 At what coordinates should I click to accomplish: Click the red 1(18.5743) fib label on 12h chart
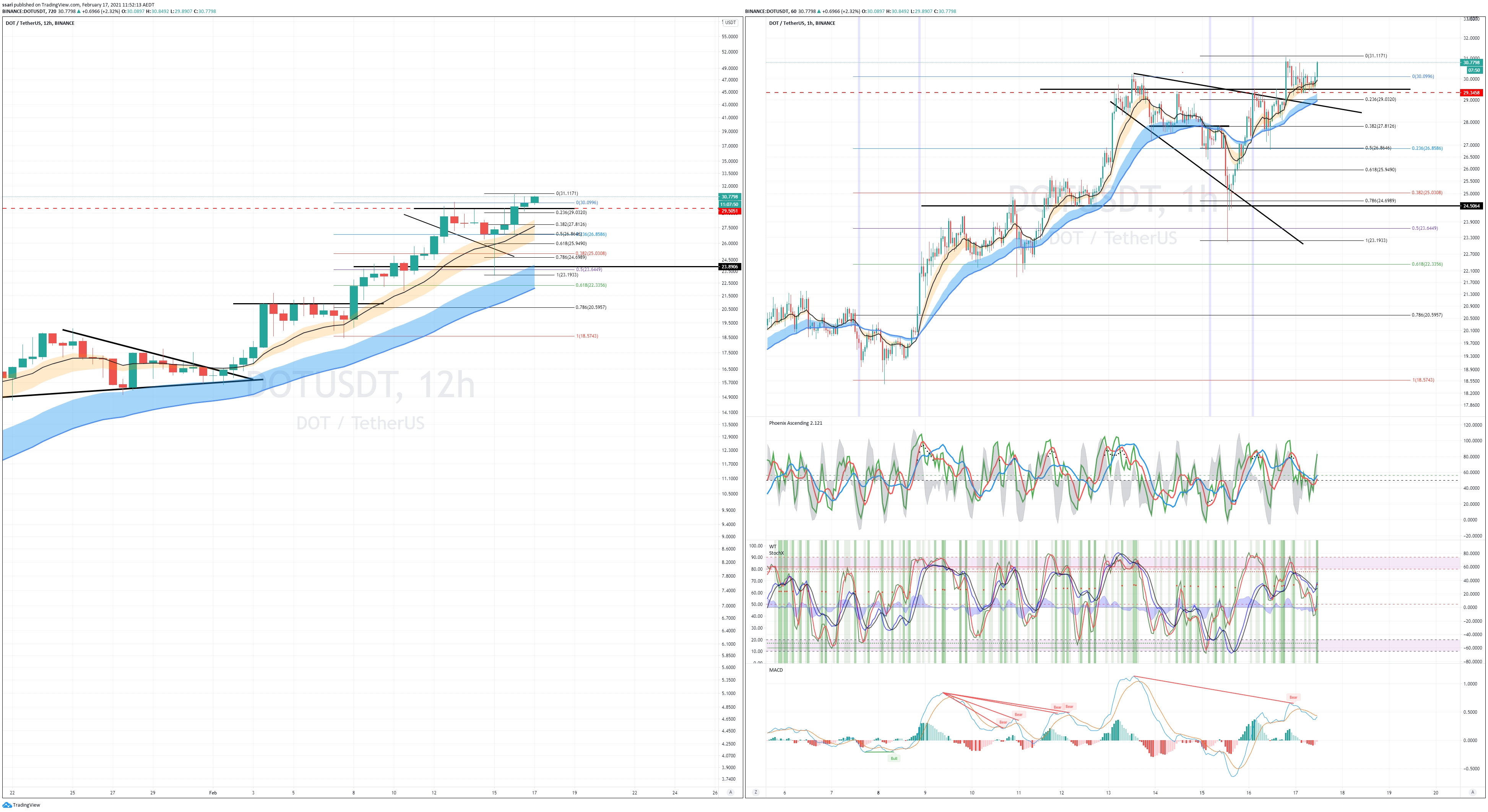[x=587, y=336]
